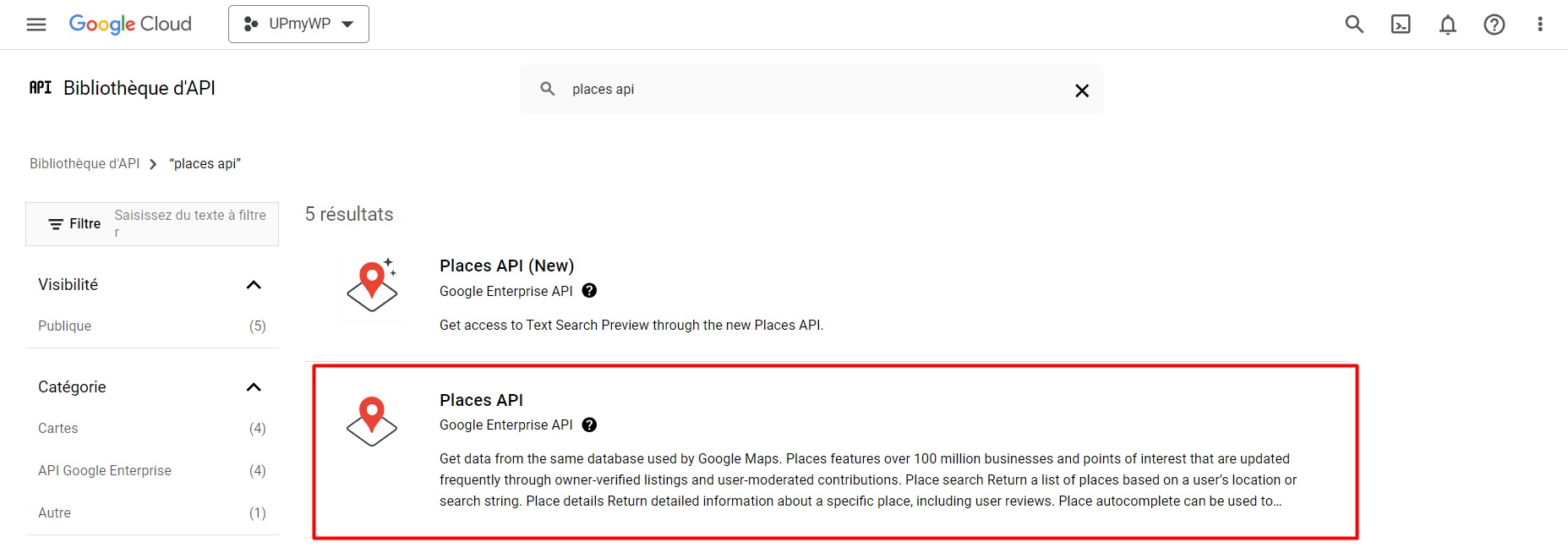The image size is (1568, 548).
Task: Open the Places API result title
Action: (481, 400)
